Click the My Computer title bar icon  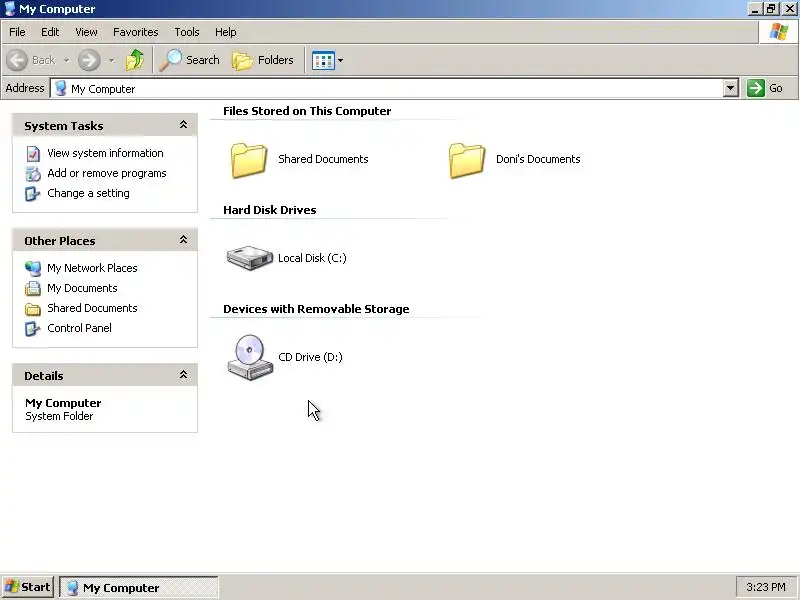pos(10,9)
